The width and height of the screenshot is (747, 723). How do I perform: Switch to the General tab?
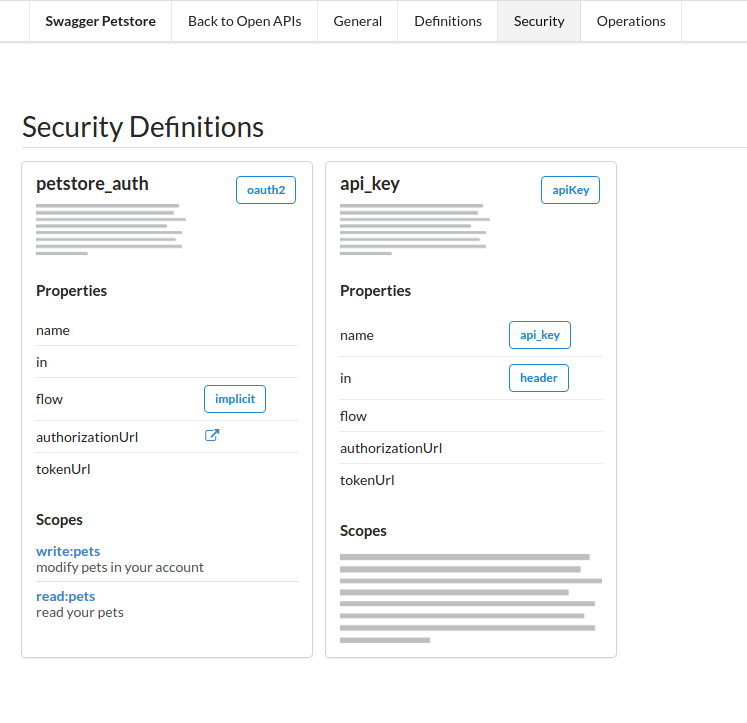357,21
